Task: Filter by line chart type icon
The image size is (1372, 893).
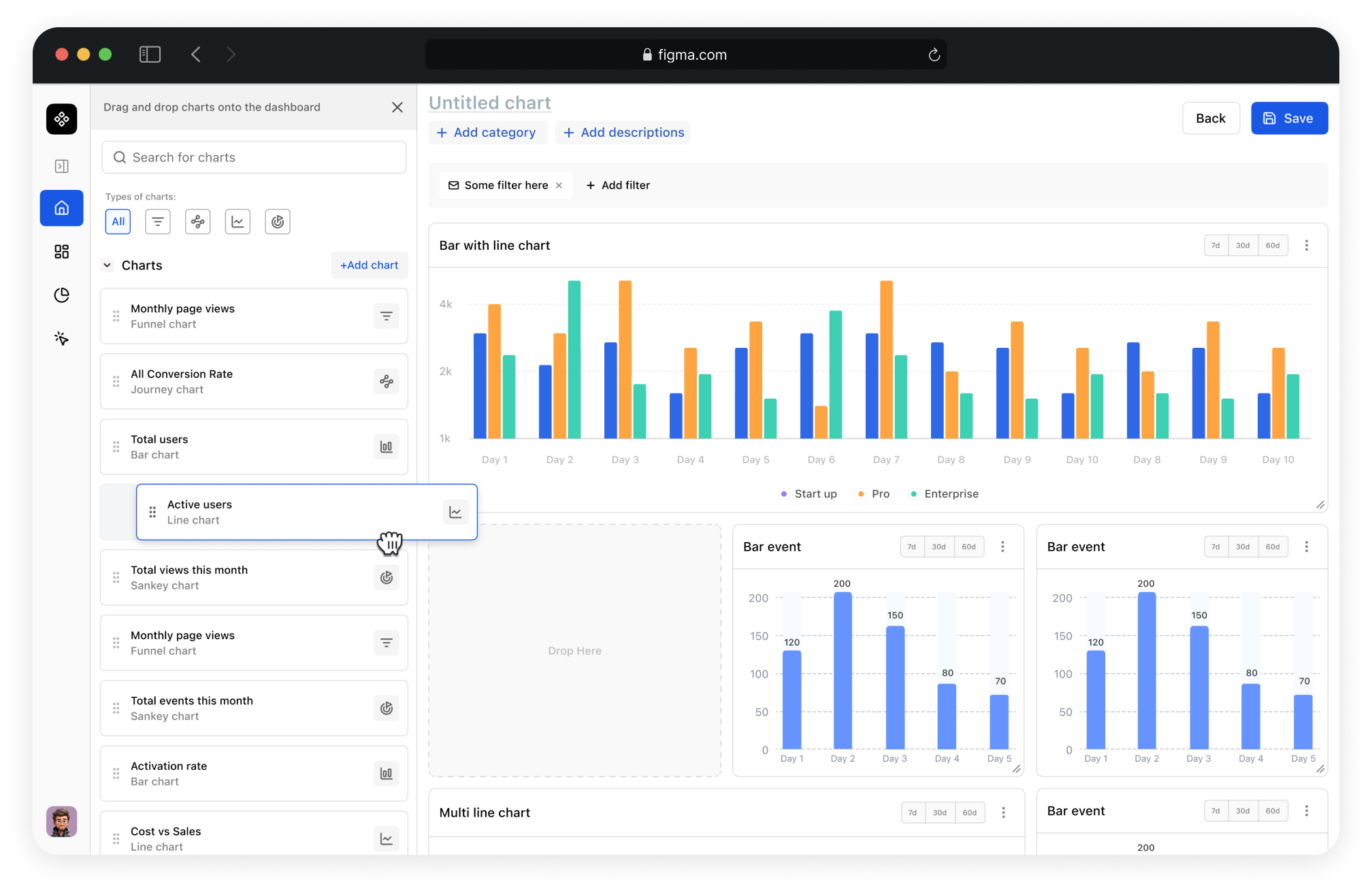Action: coord(238,221)
